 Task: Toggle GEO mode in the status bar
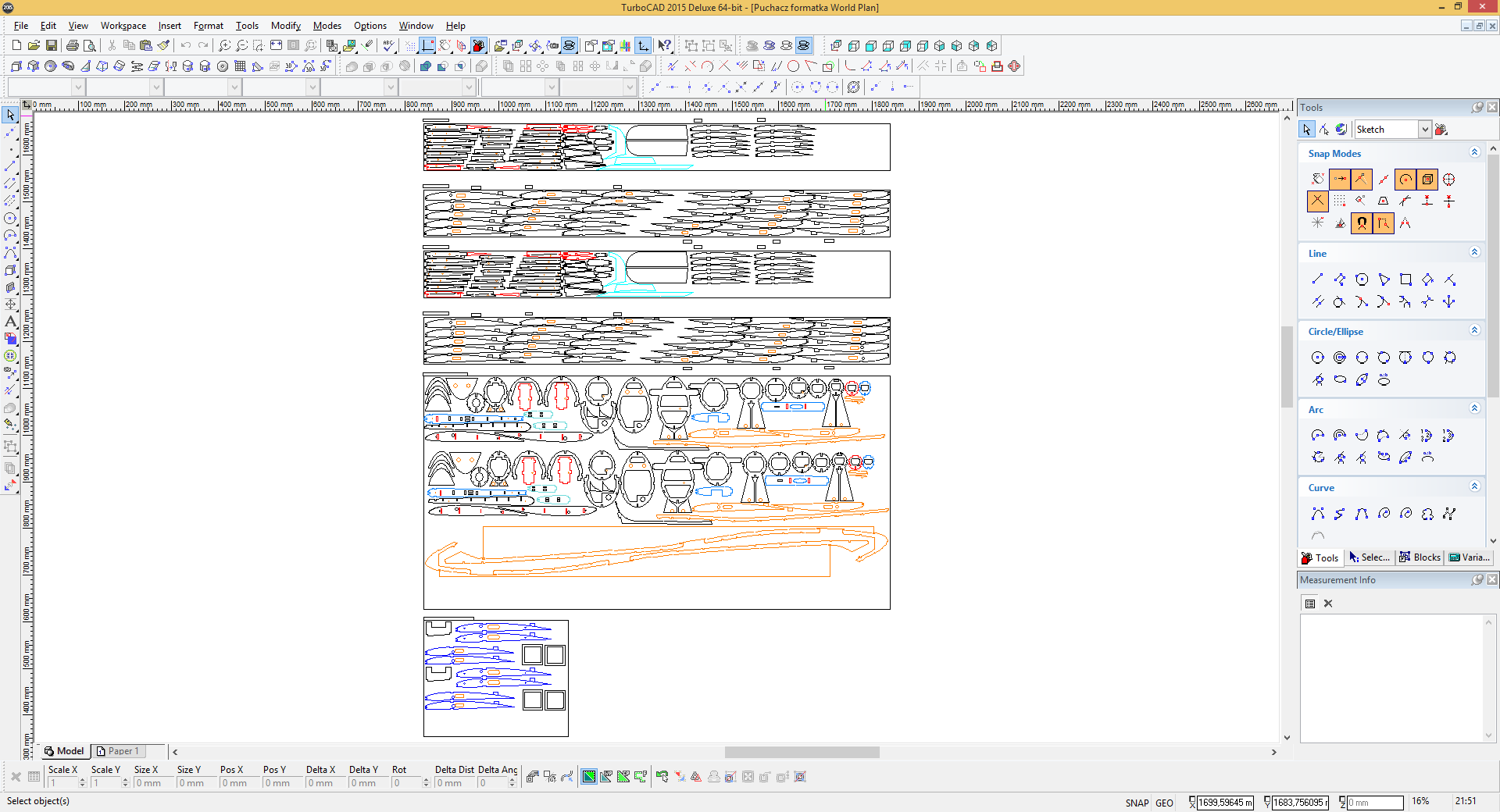tap(1164, 803)
